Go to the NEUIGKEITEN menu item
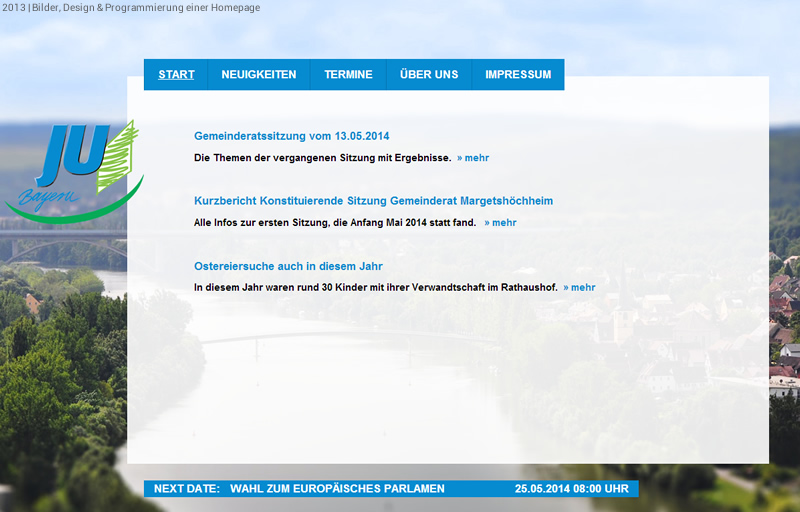 [x=259, y=74]
